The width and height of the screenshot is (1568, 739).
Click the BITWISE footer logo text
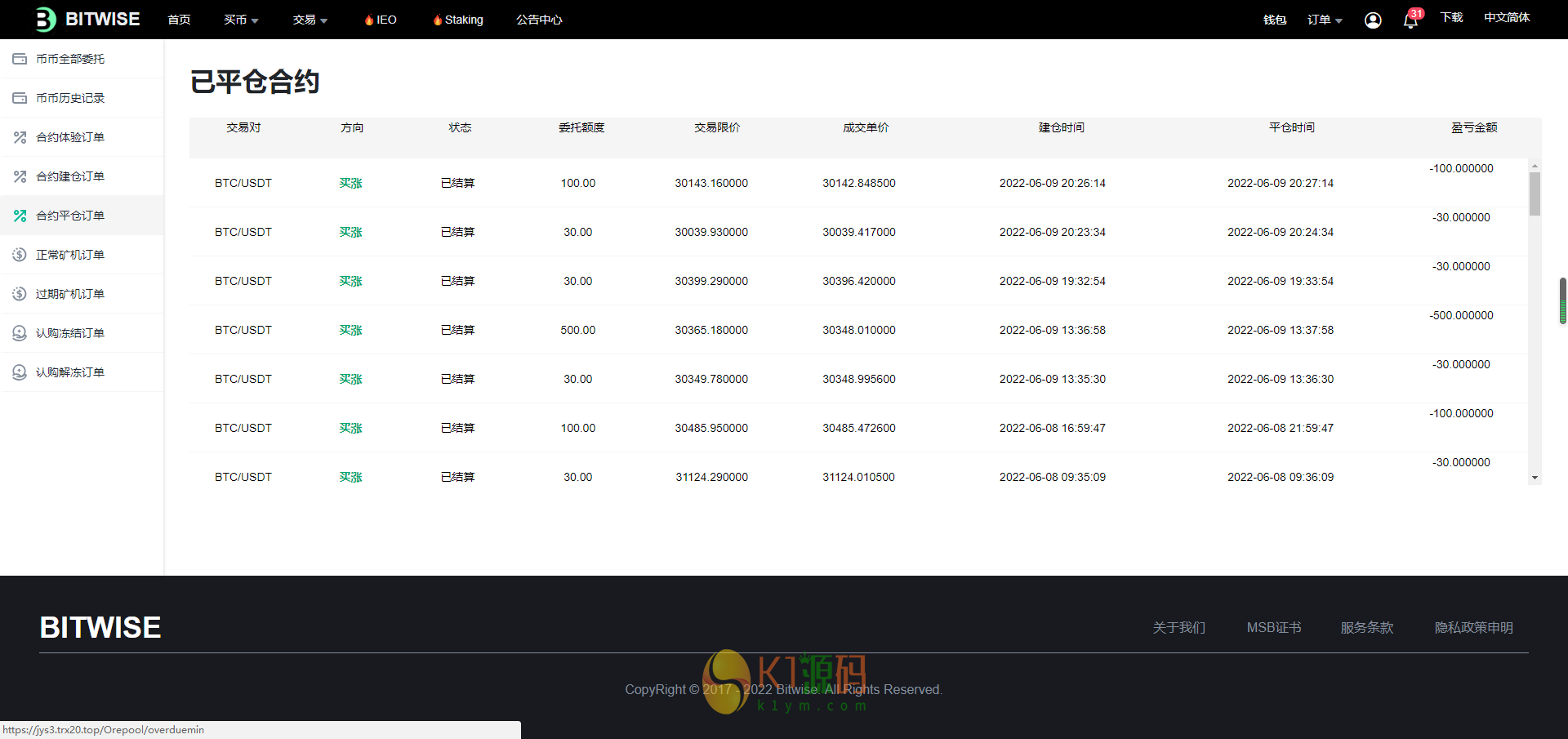pyautogui.click(x=100, y=627)
